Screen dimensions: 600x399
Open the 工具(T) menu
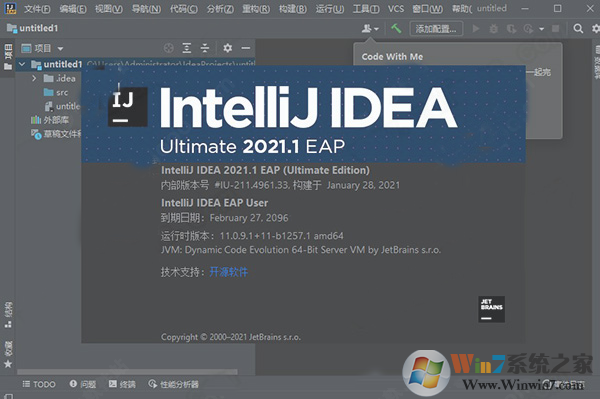tap(366, 9)
